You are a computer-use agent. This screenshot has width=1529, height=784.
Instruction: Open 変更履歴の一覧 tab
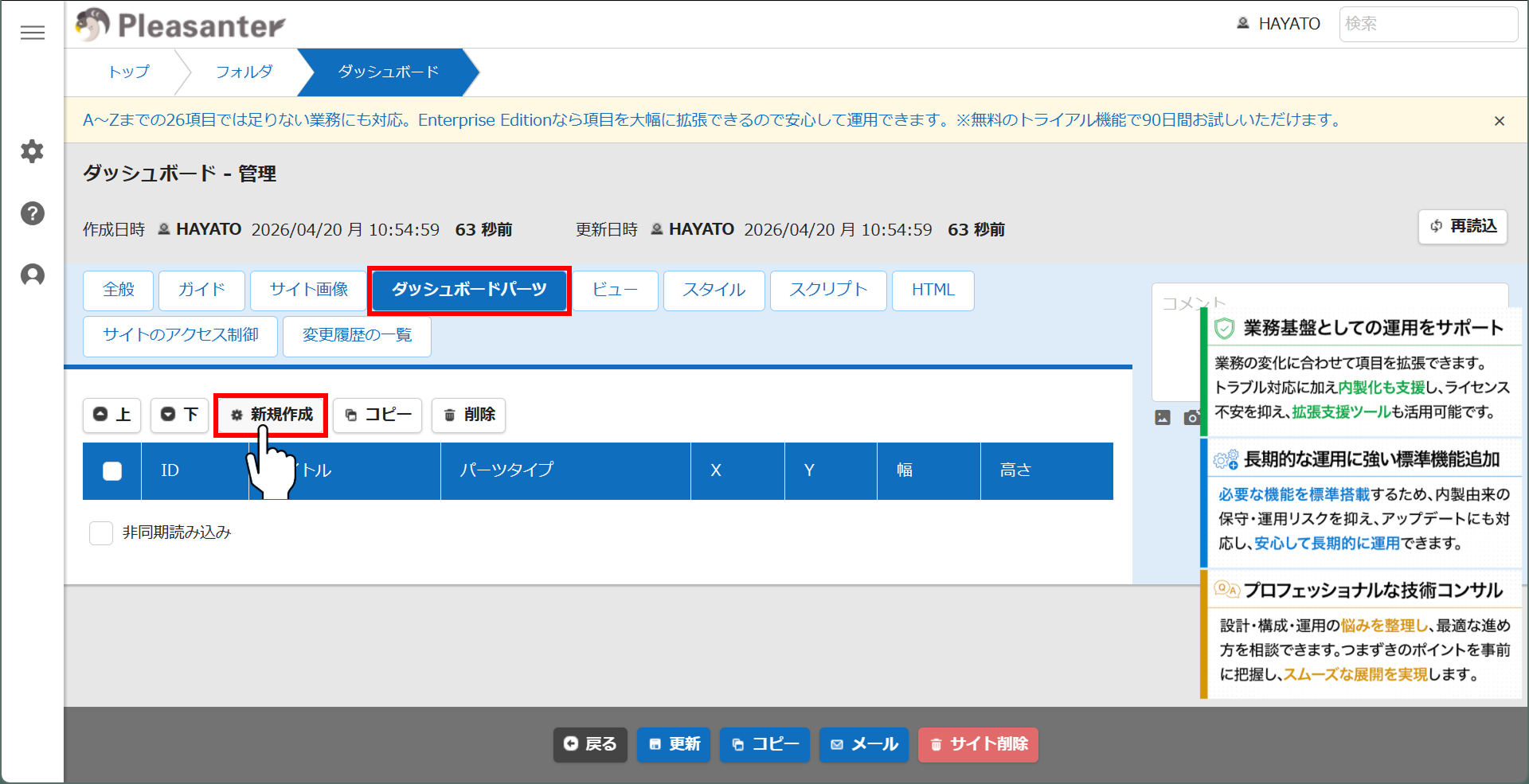[x=358, y=336]
